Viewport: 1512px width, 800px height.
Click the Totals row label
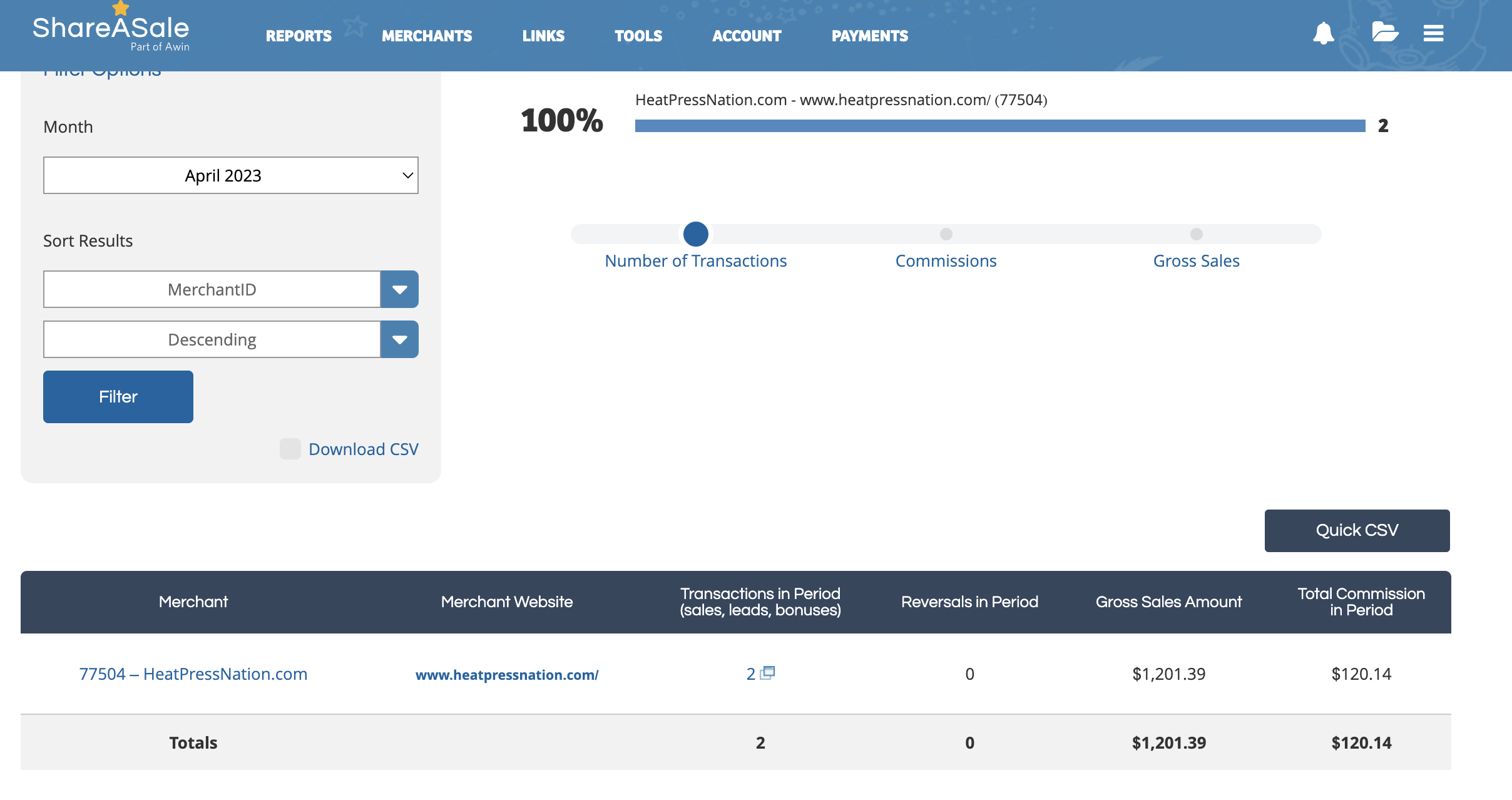point(193,743)
